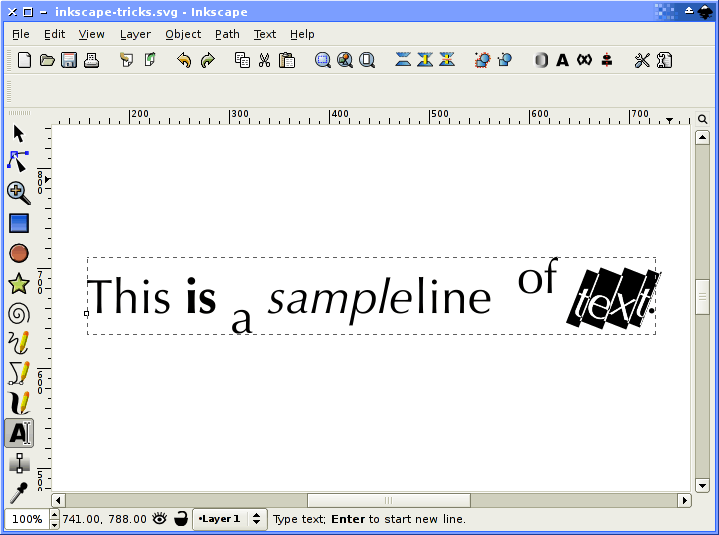Click vertical scrollbar up arrow

(702, 138)
